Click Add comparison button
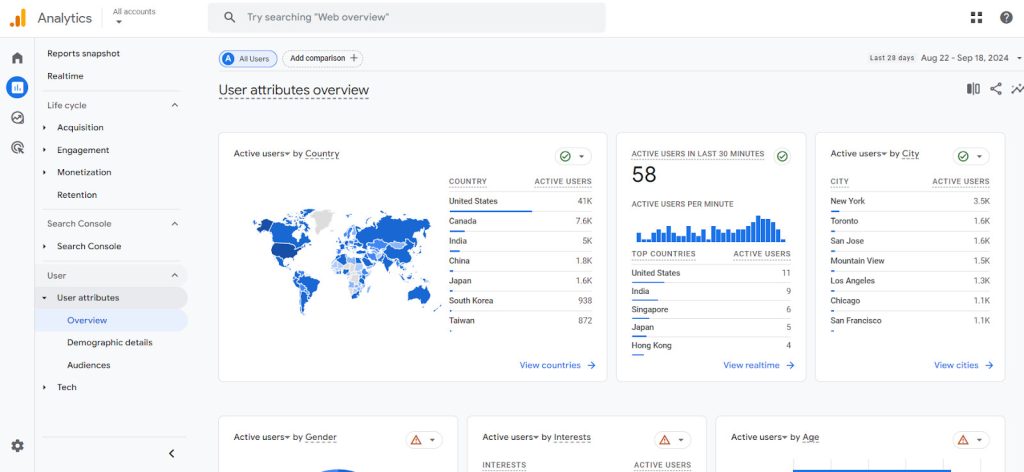 click(x=323, y=59)
